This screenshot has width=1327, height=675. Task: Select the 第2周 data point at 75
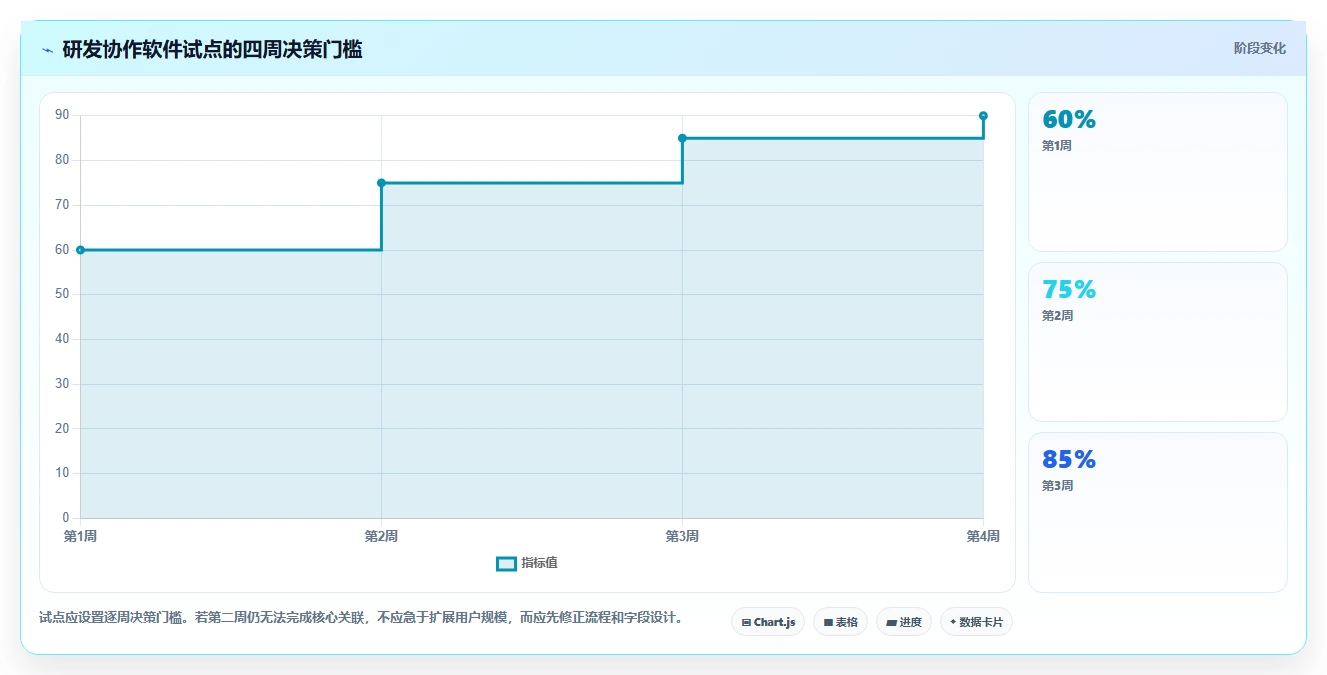point(381,183)
